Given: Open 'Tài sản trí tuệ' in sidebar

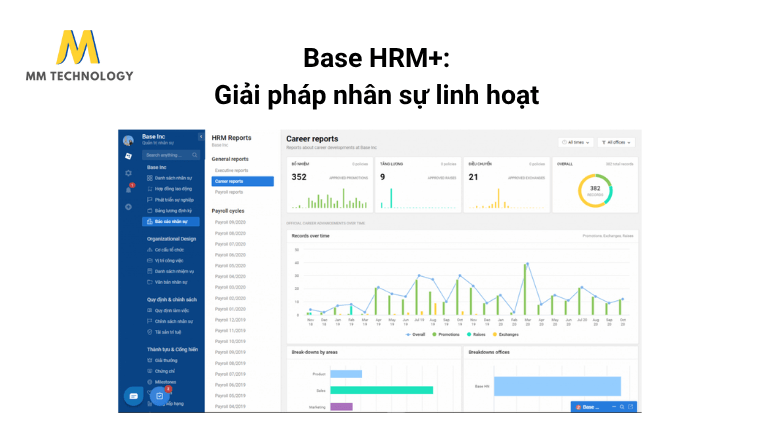Looking at the screenshot, I should pyautogui.click(x=168, y=332).
